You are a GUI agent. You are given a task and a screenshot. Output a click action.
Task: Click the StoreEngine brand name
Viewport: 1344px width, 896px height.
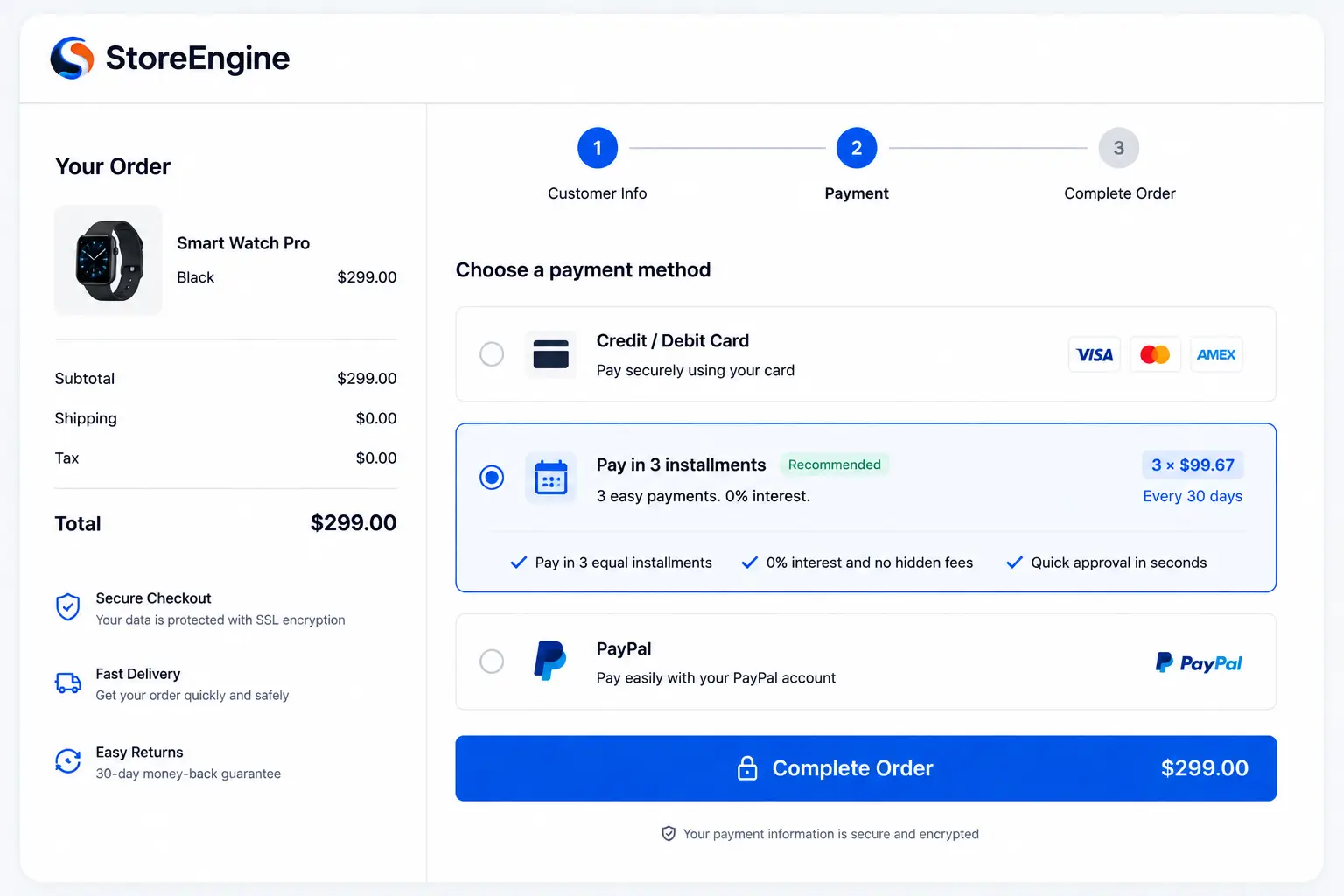198,59
